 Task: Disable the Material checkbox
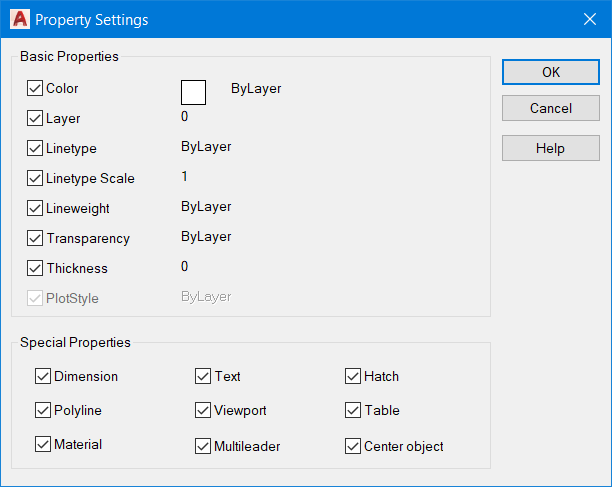click(43, 444)
